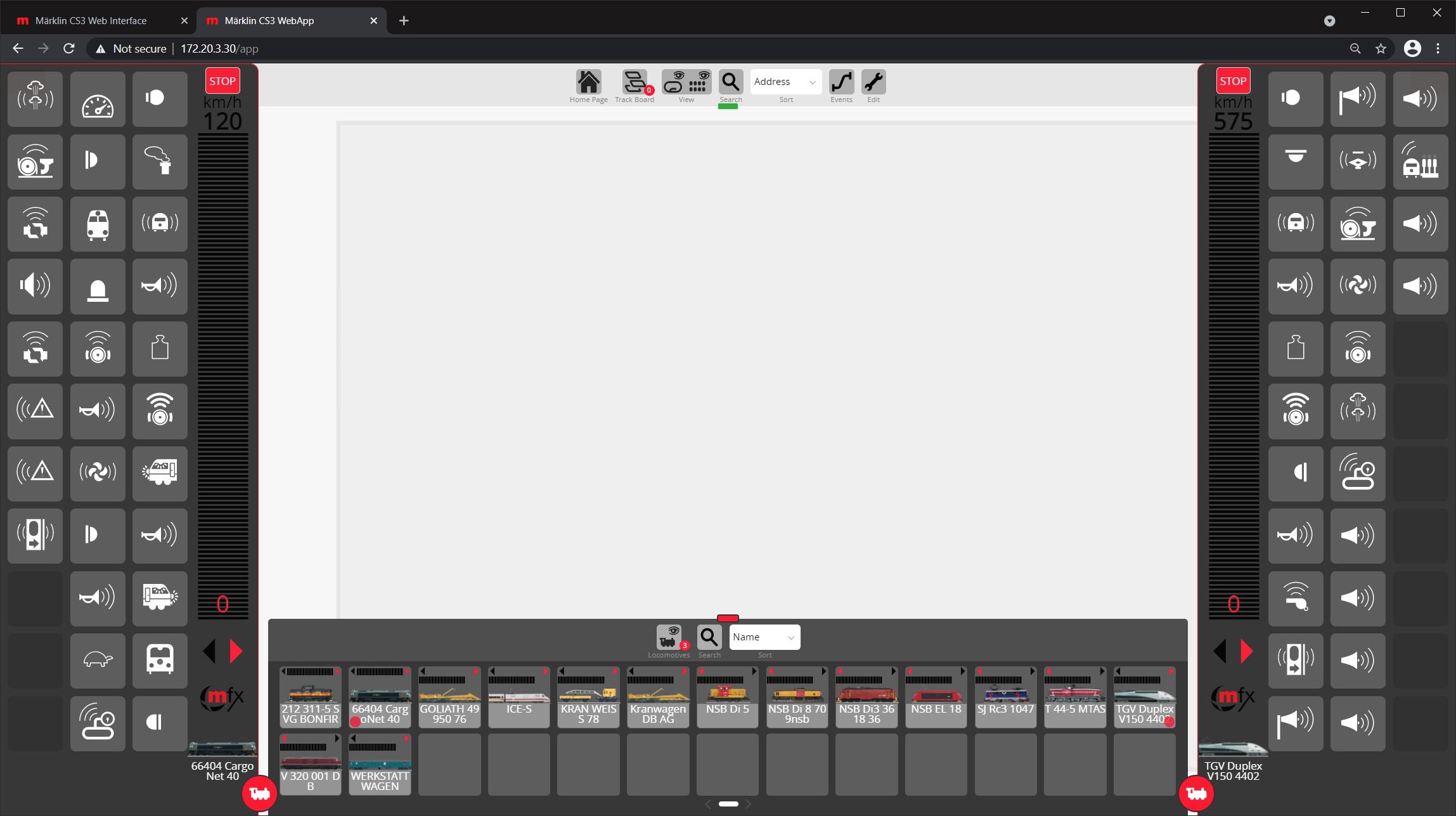
Task: Toggle left panel turtle slow-speed function
Action: pyautogui.click(x=98, y=661)
